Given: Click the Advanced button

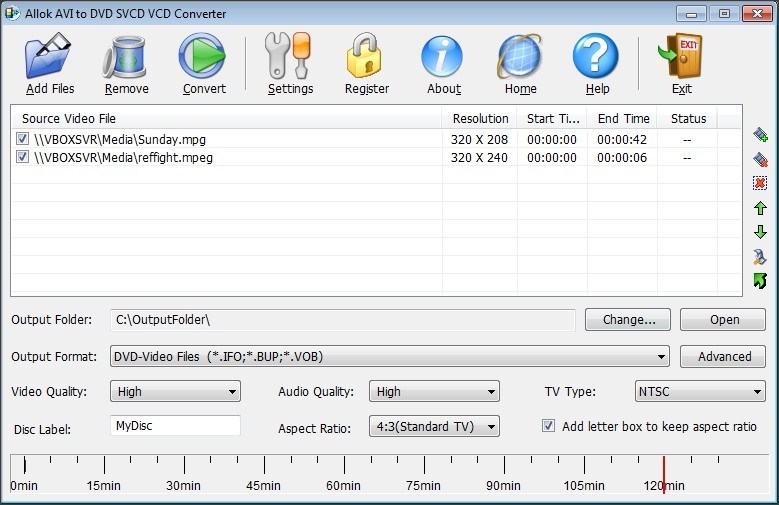Looking at the screenshot, I should pos(724,357).
